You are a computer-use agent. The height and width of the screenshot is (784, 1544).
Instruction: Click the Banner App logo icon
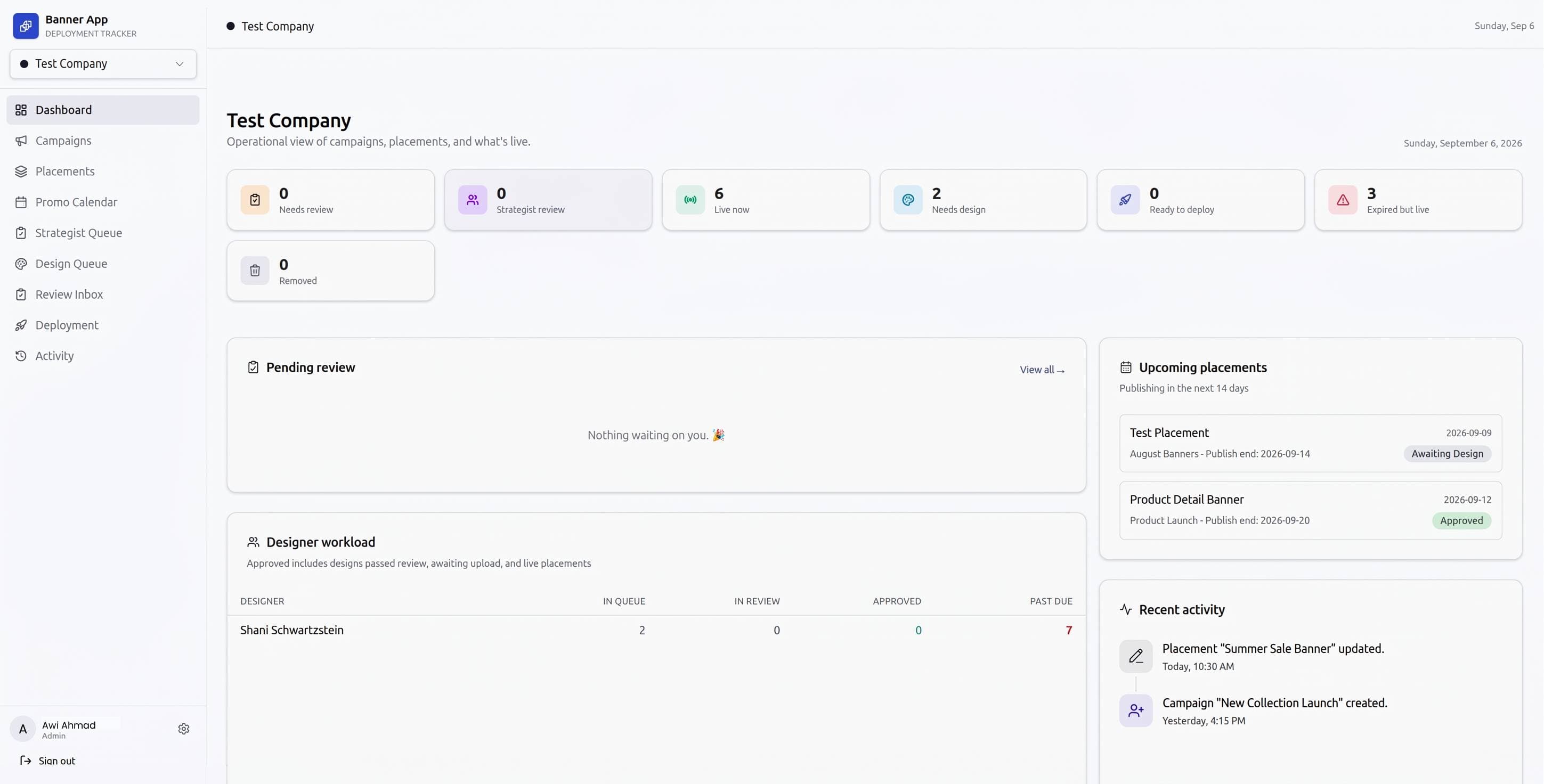pyautogui.click(x=26, y=26)
